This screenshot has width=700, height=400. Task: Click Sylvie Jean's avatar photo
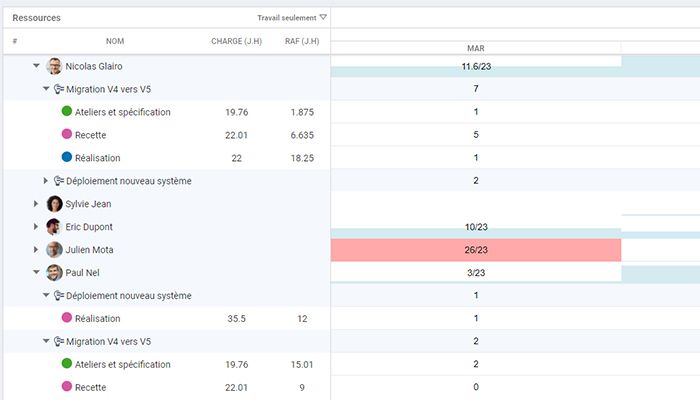click(54, 204)
